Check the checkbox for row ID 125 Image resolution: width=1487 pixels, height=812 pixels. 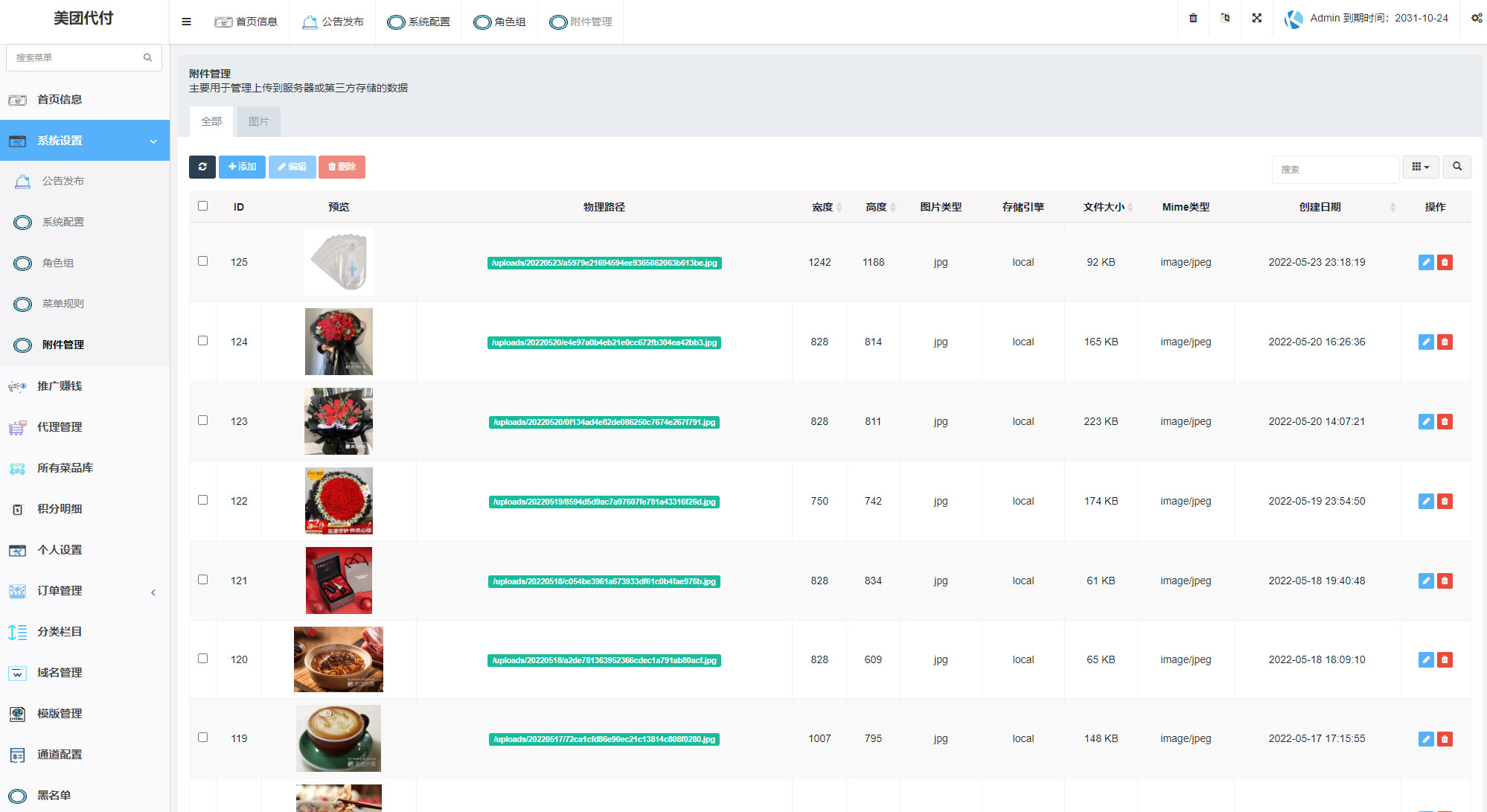202,260
